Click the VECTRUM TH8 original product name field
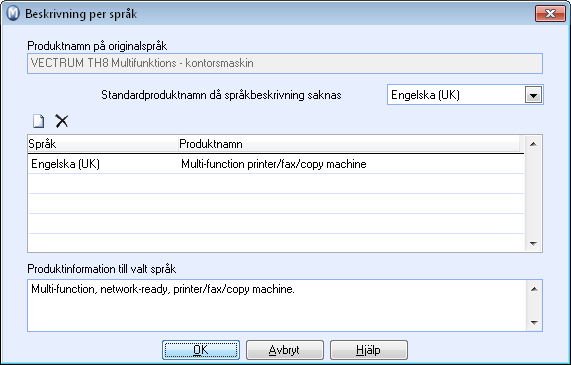The width and height of the screenshot is (571, 365). [285, 63]
